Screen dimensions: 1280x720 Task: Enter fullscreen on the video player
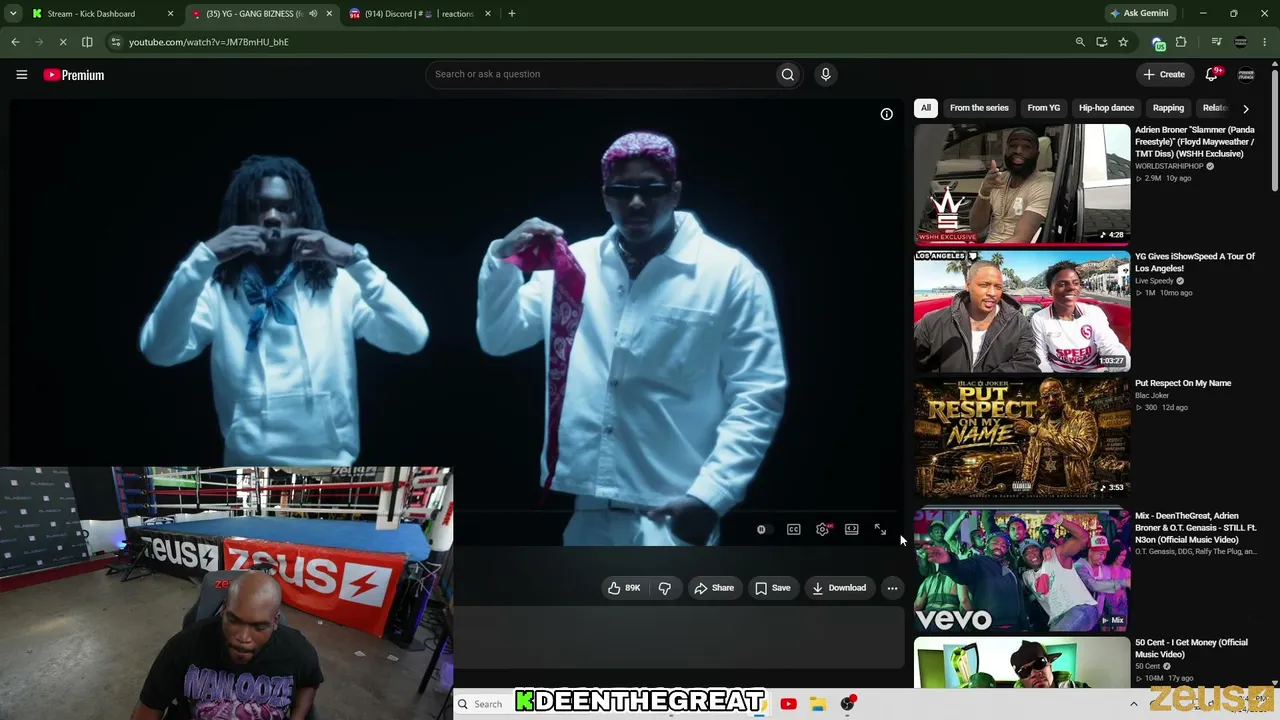[x=880, y=530]
